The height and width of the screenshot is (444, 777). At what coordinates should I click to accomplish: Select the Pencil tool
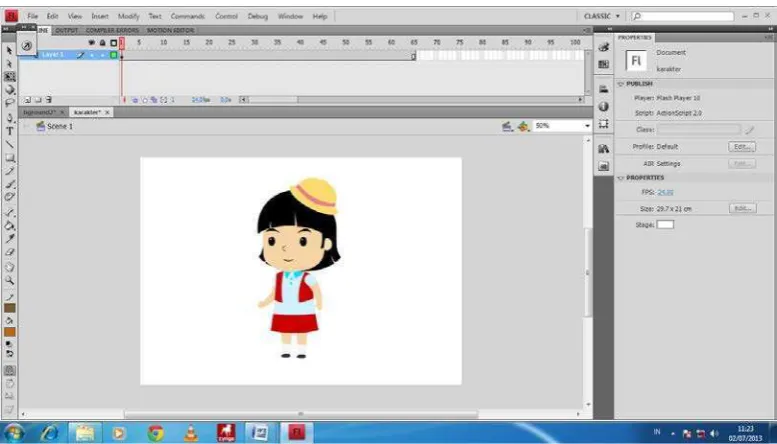(9, 171)
